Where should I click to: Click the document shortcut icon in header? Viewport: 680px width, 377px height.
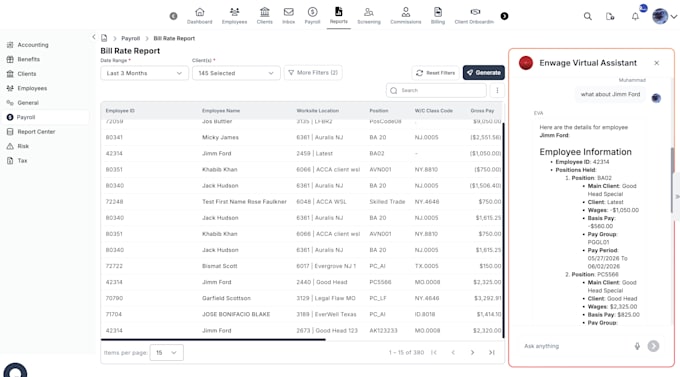pyautogui.click(x=610, y=16)
